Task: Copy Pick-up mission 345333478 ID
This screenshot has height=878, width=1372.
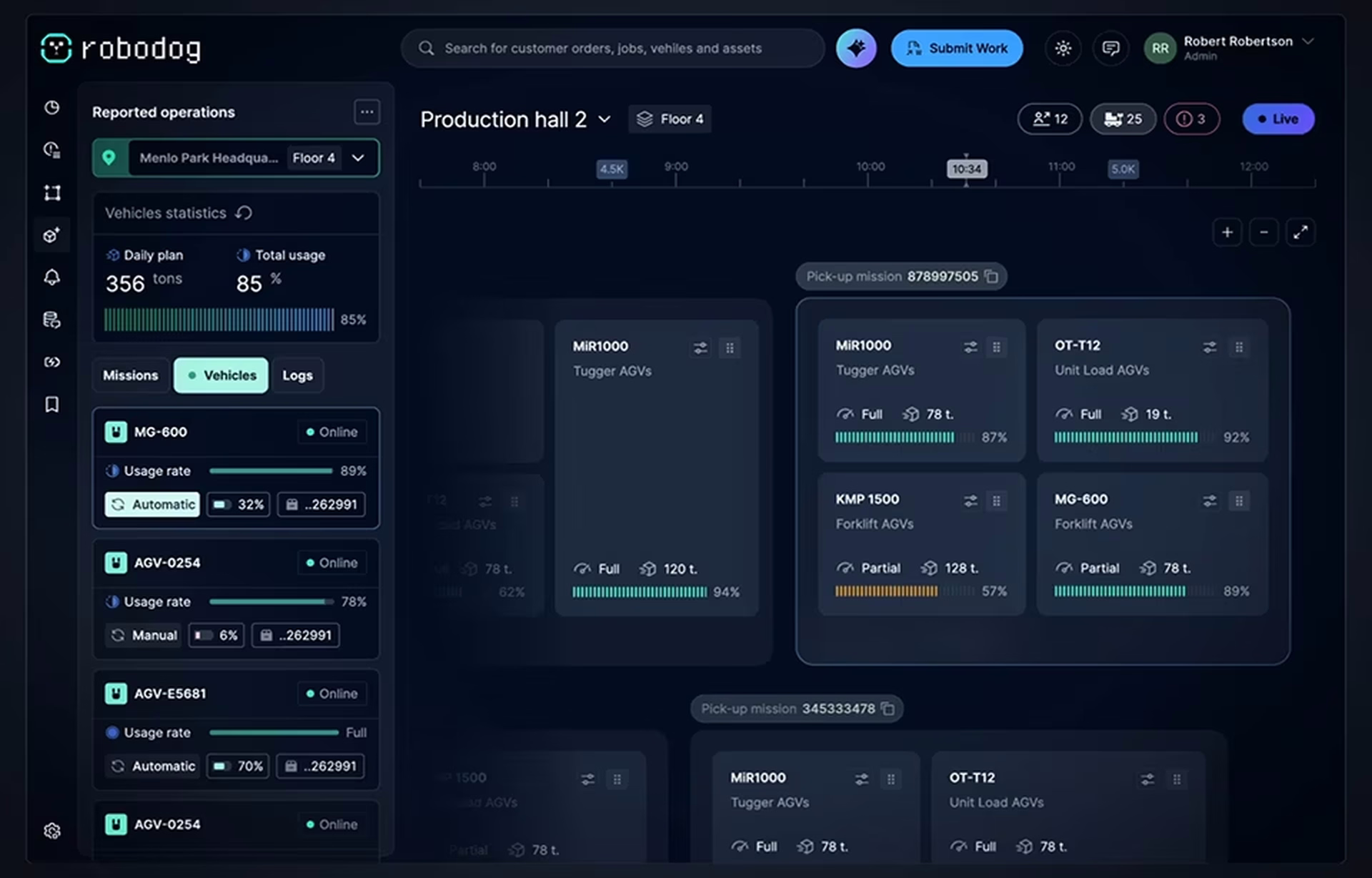Action: (888, 709)
